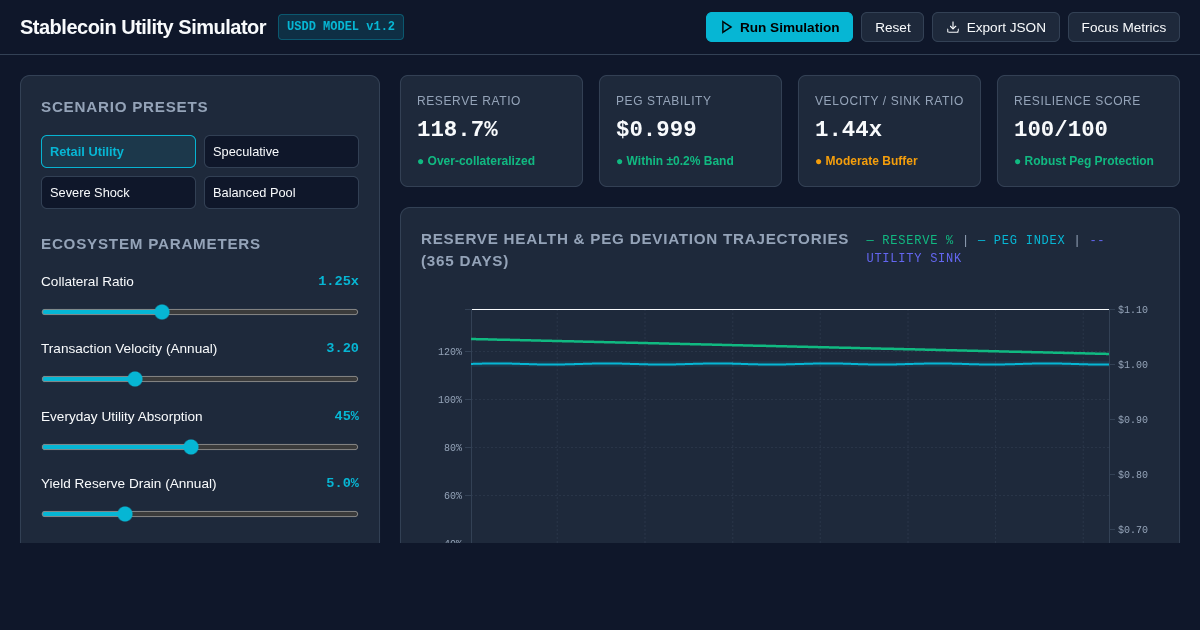Click the play icon in Run Simulation
1200x630 pixels.
pyautogui.click(x=727, y=27)
